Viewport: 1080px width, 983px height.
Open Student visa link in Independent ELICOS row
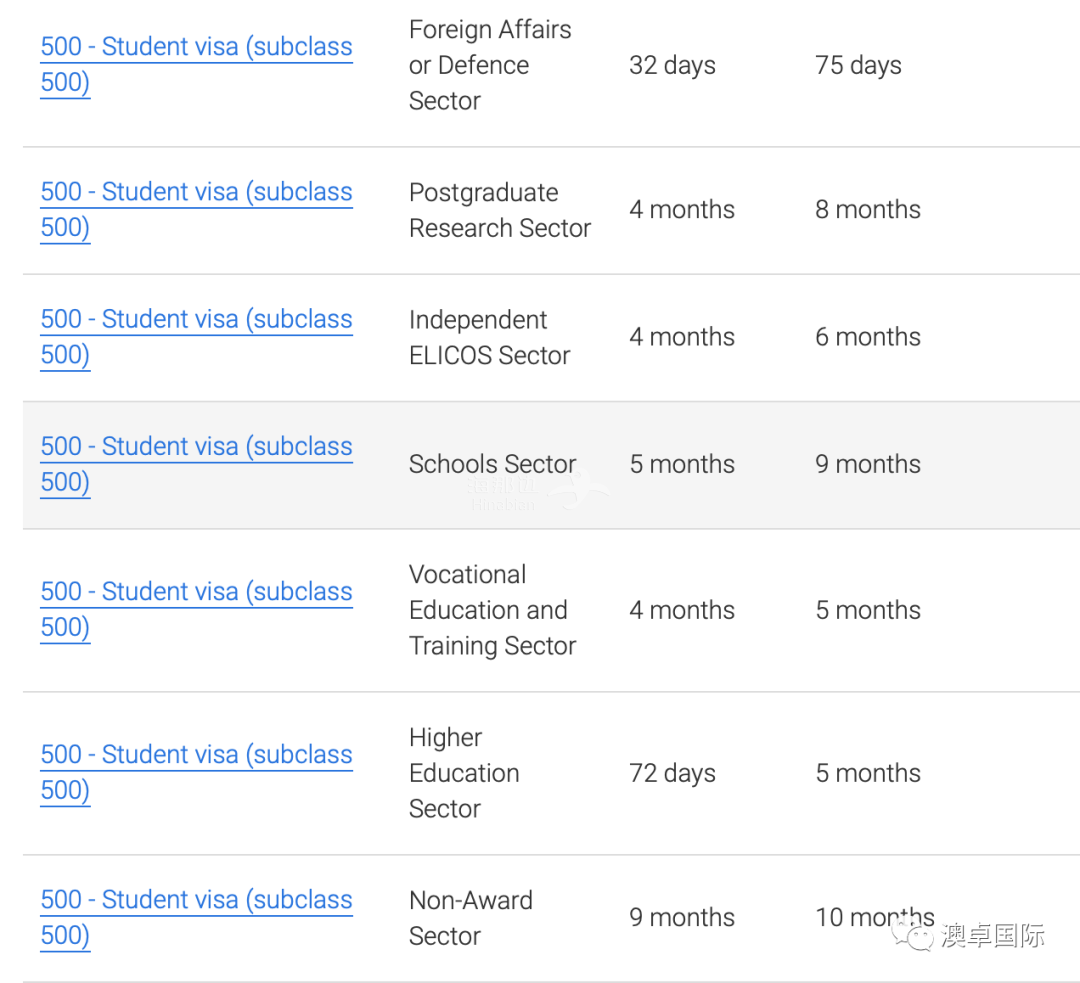click(196, 337)
